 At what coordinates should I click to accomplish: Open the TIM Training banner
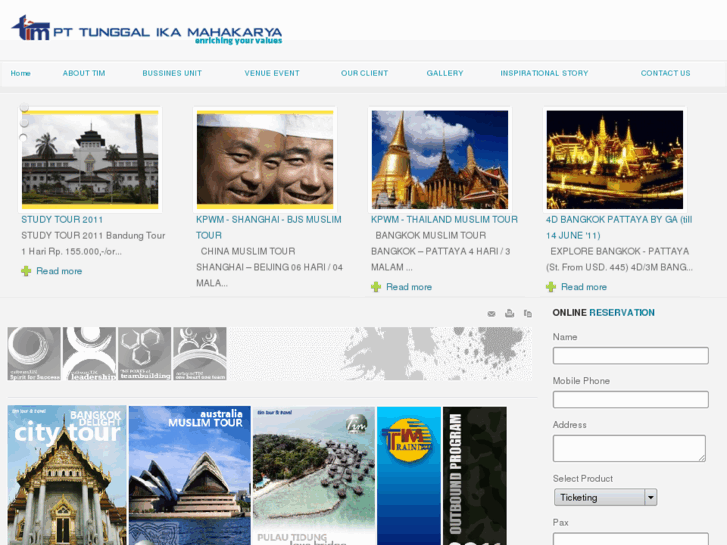[x=409, y=475]
